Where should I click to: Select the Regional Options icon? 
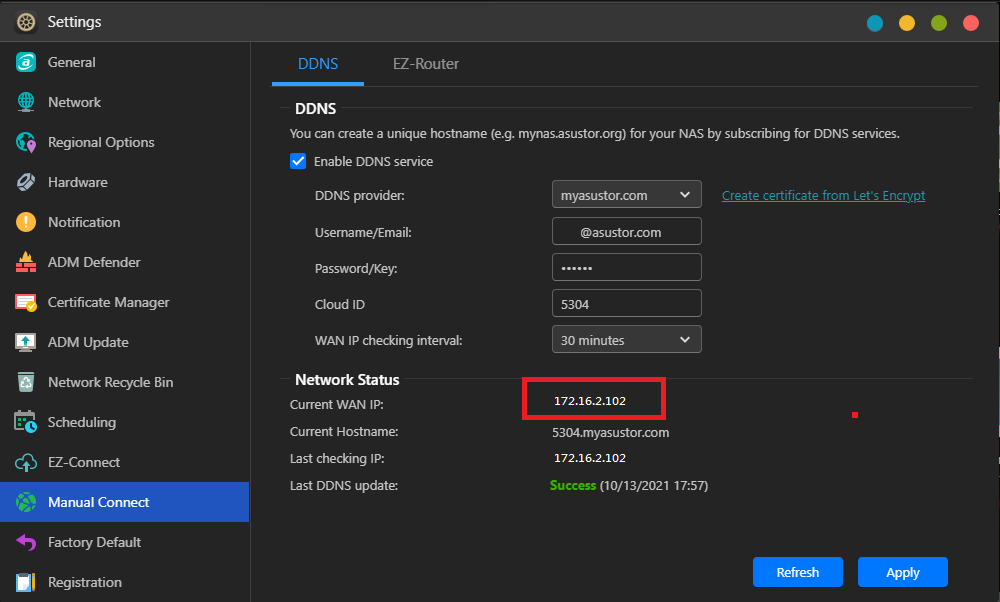pos(26,142)
